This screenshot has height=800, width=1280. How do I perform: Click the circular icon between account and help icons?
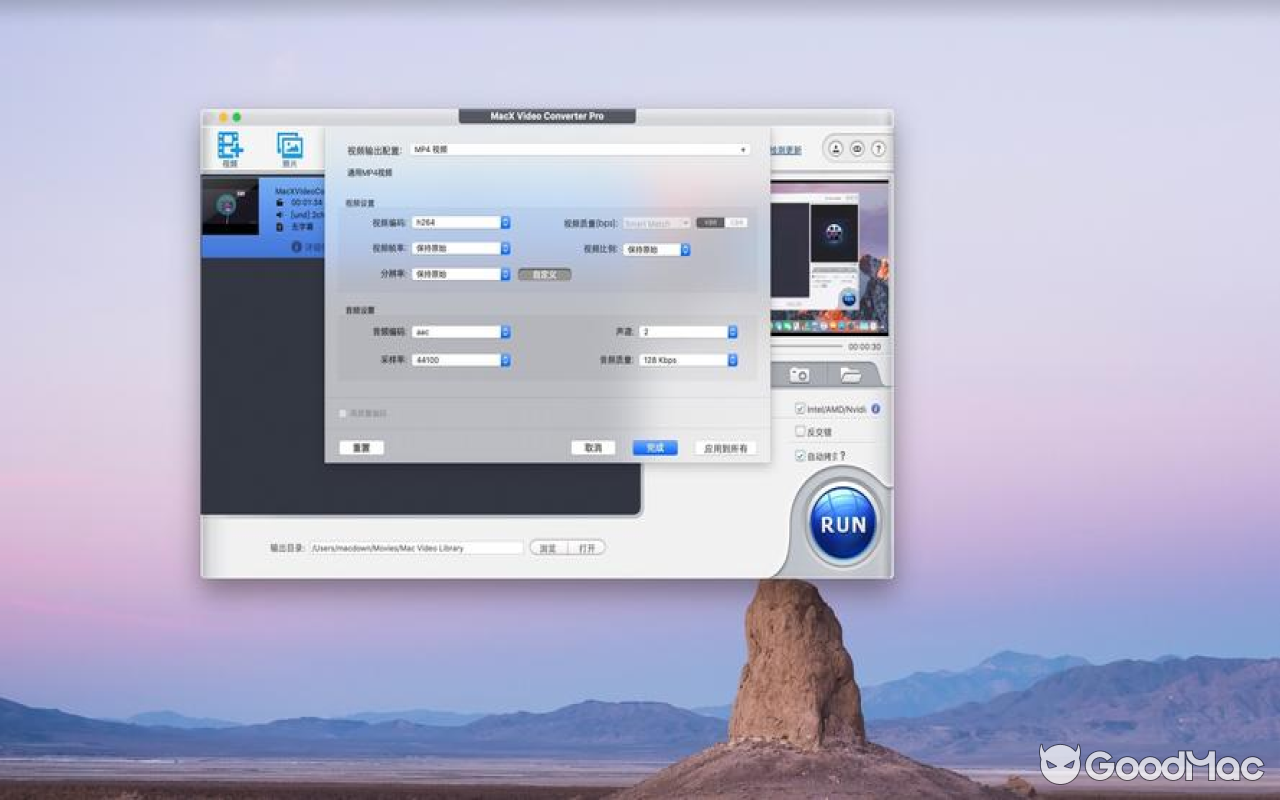click(857, 148)
